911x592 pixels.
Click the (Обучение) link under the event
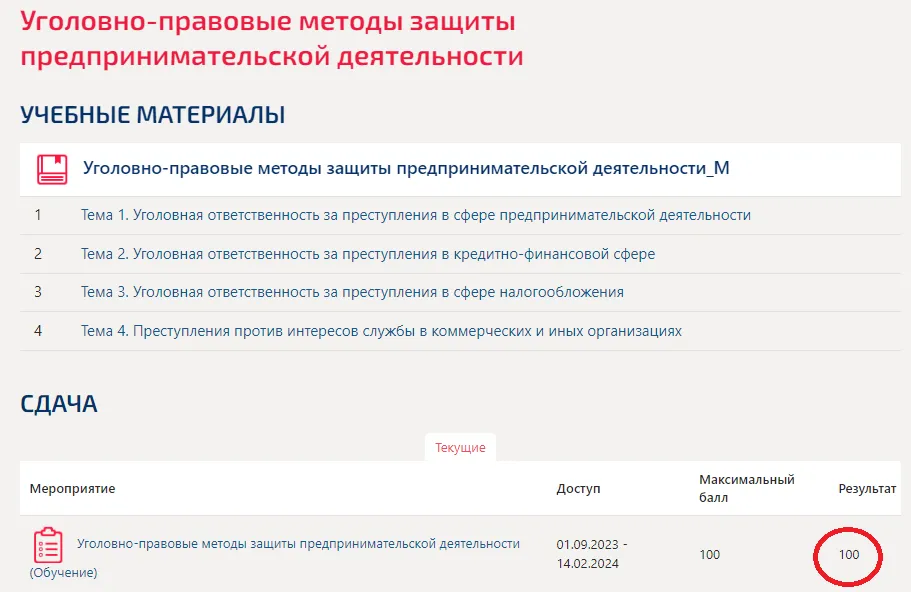tap(64, 573)
